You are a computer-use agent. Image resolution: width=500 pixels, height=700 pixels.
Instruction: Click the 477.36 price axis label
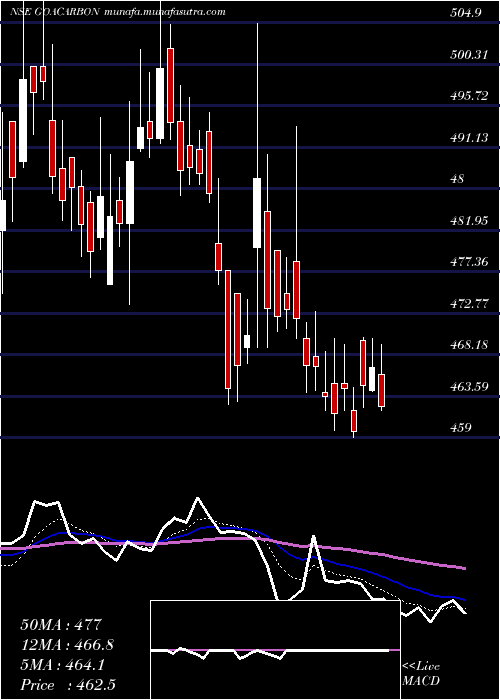coord(469,262)
